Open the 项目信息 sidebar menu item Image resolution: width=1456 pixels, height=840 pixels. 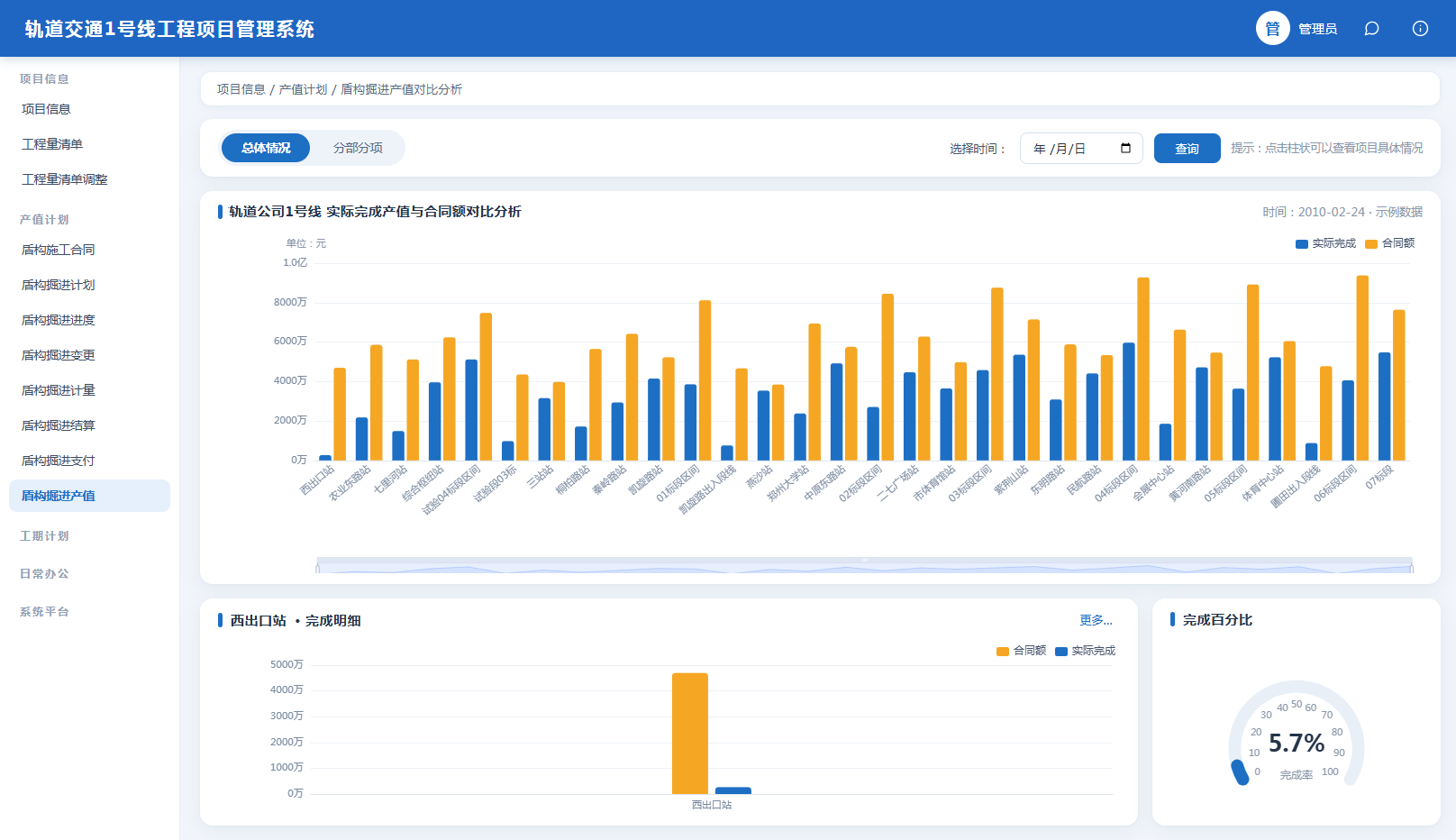pyautogui.click(x=89, y=109)
